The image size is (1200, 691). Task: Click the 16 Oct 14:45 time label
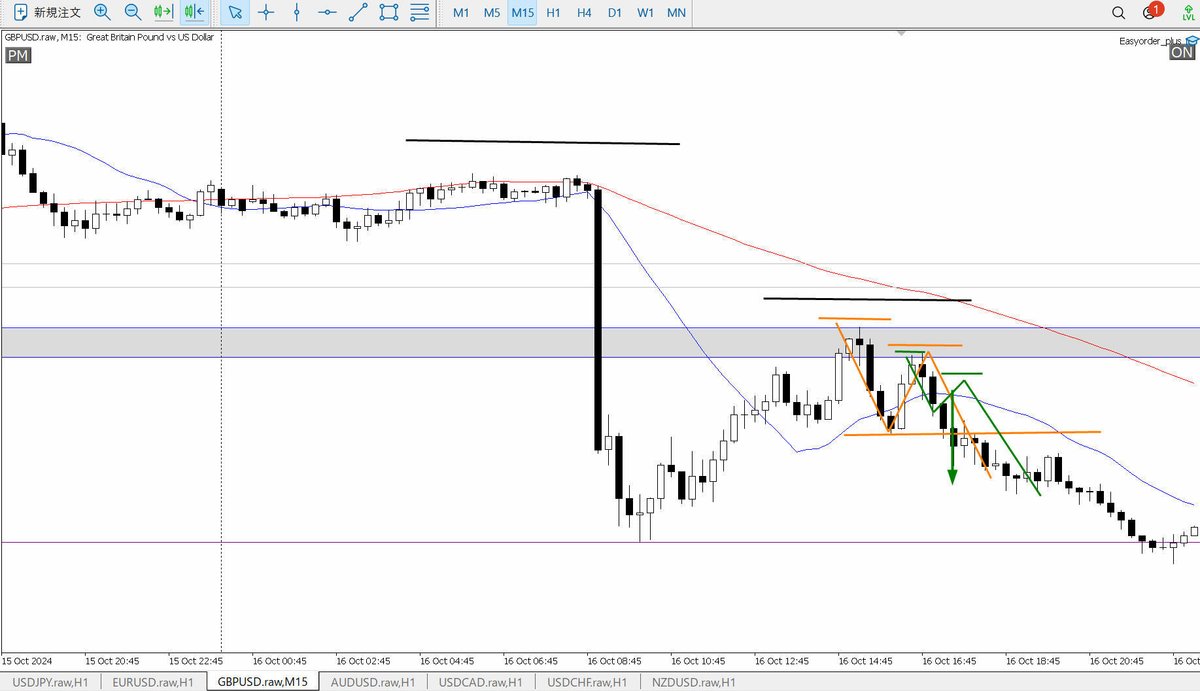pos(865,661)
